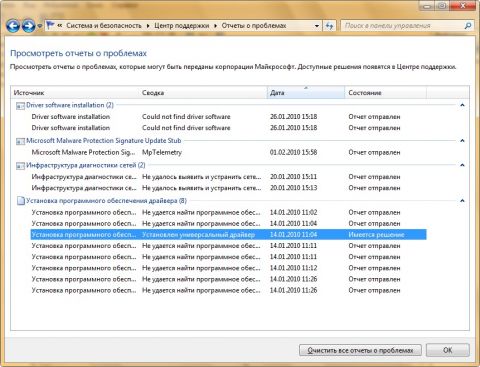Image resolution: width=480 pixels, height=367 pixels.
Task: Sort by the Дата column header
Action: point(306,93)
